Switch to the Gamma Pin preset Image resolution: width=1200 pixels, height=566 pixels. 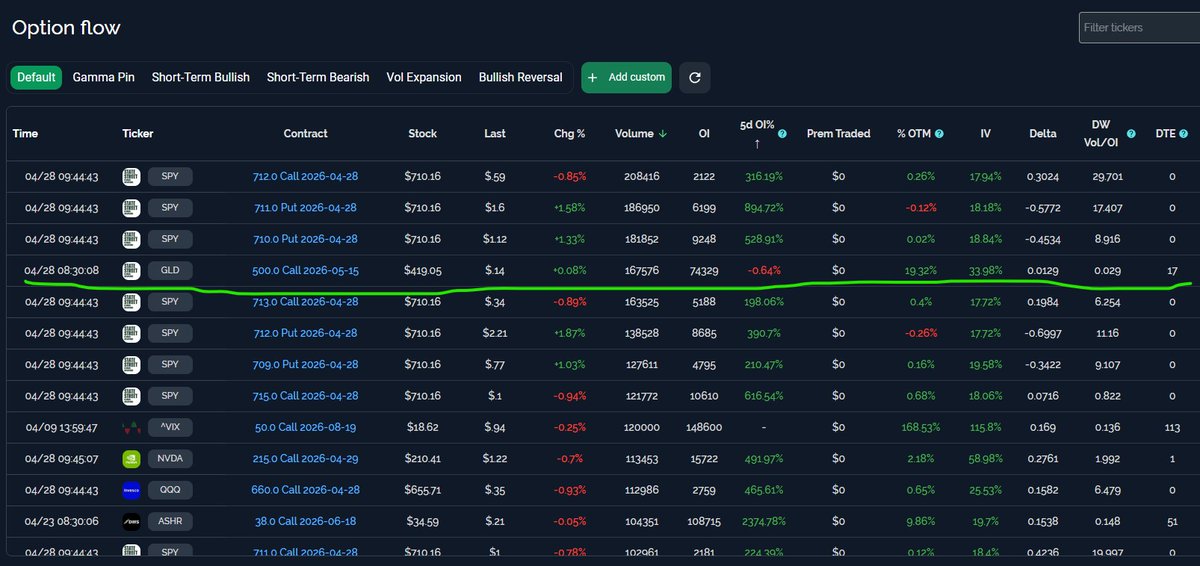pos(104,77)
